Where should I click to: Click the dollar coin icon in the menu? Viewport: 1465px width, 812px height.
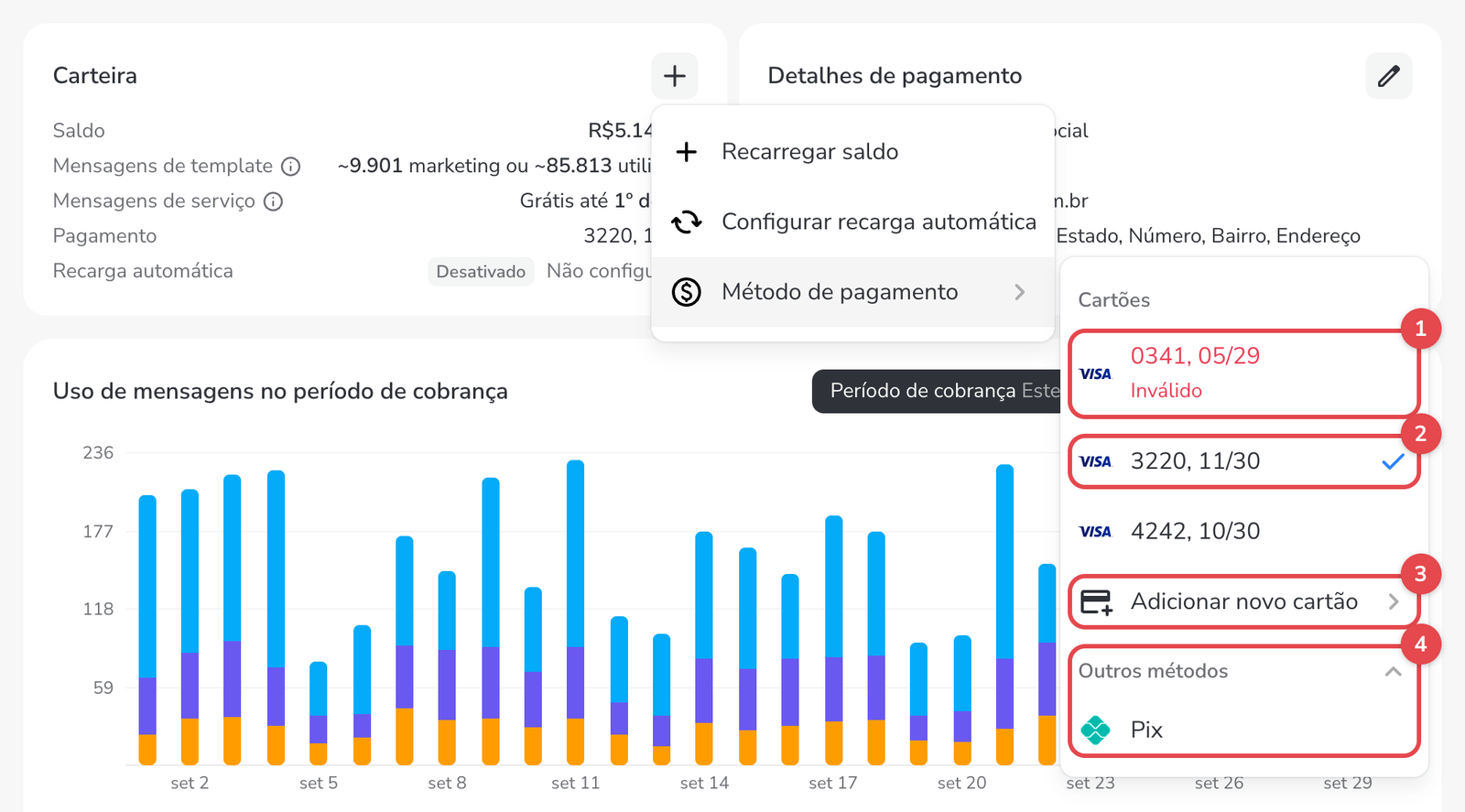click(687, 292)
